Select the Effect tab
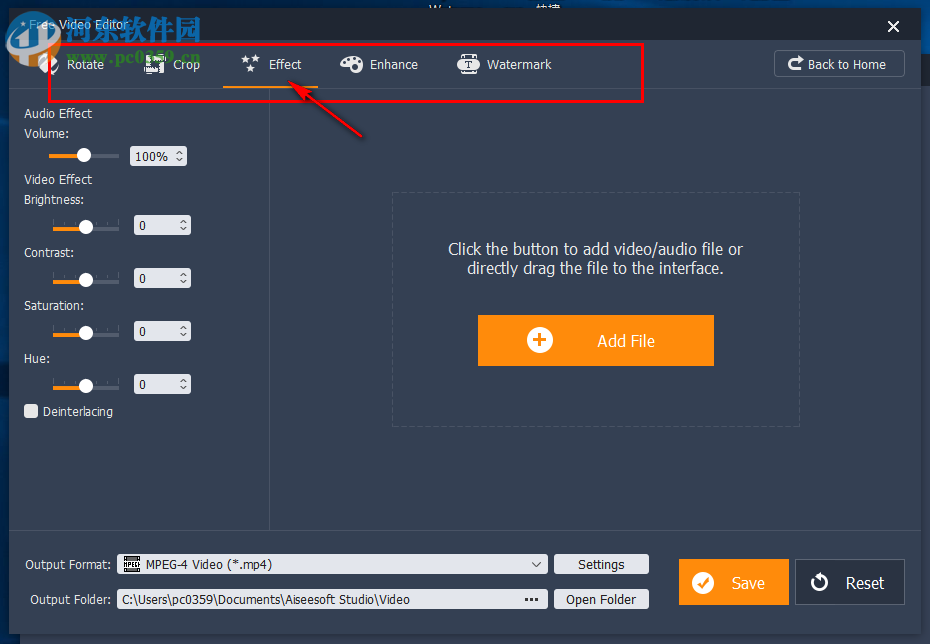 coord(271,64)
